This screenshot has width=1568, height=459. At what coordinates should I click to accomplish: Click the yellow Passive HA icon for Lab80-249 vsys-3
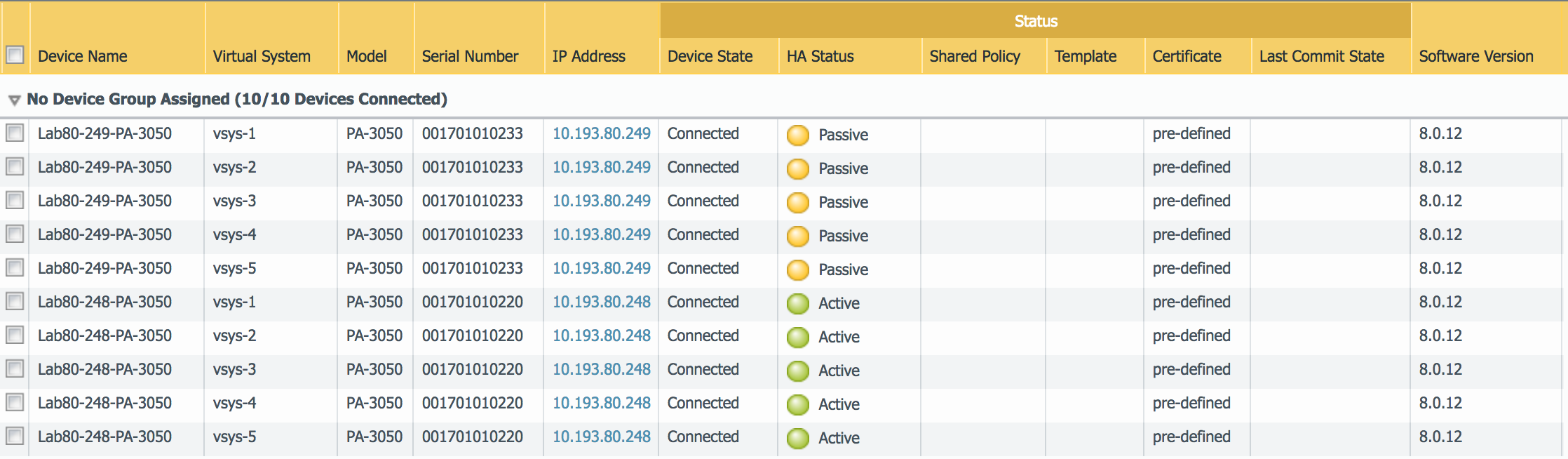pos(797,202)
